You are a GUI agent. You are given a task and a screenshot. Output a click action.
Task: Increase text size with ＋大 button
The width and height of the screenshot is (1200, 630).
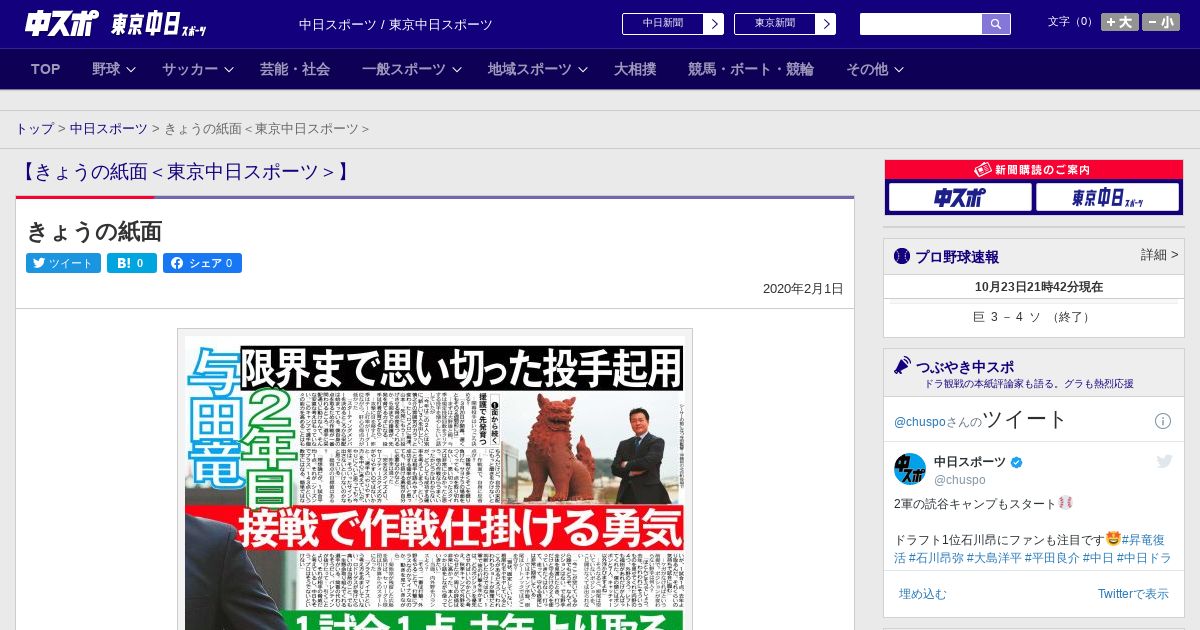coord(1120,22)
